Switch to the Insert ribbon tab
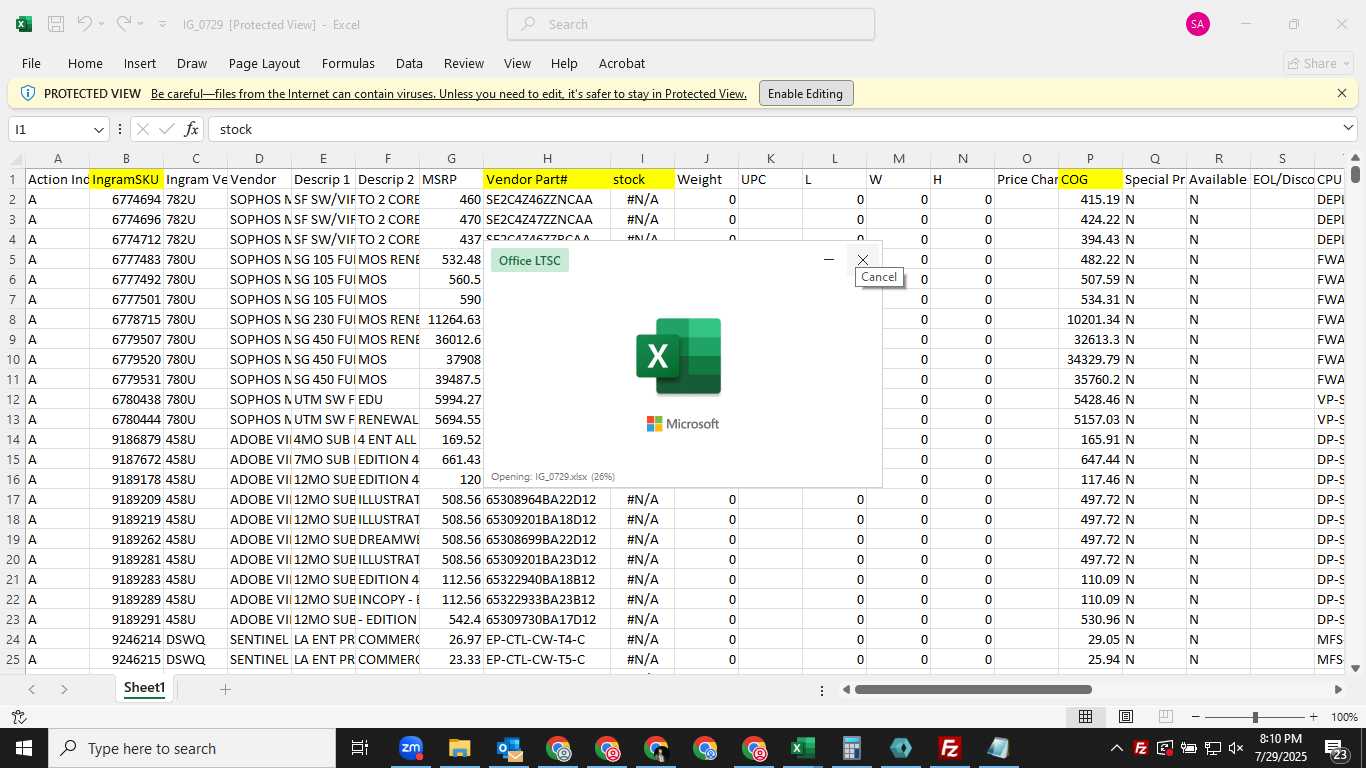 coord(140,63)
